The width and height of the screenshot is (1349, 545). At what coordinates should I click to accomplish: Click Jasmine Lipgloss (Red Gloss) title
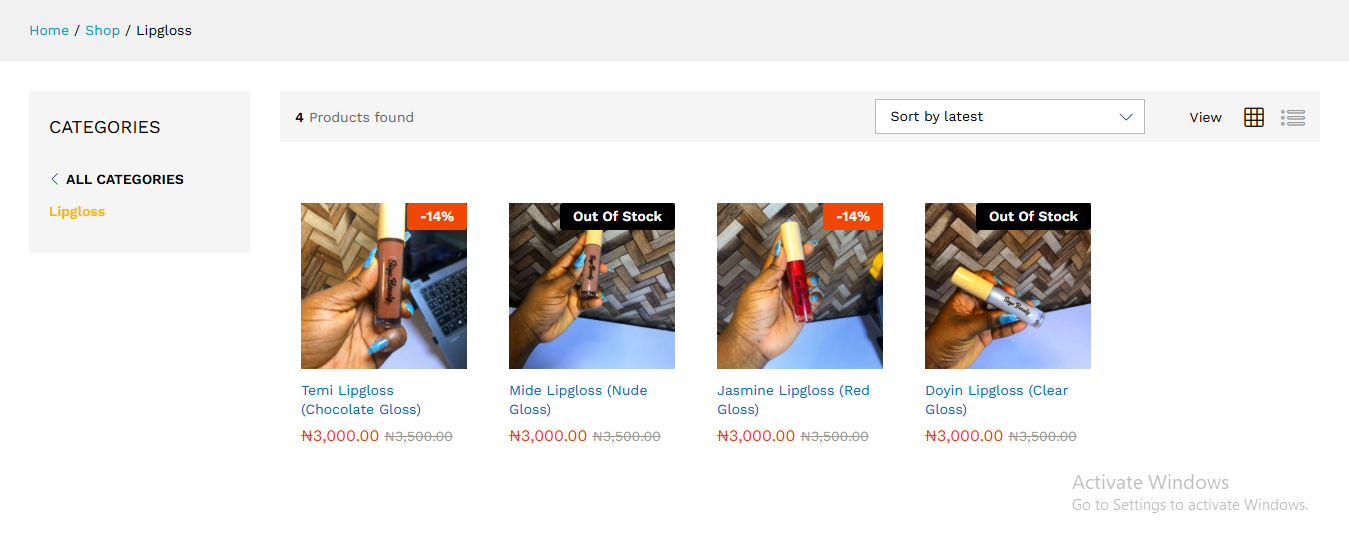click(x=793, y=400)
